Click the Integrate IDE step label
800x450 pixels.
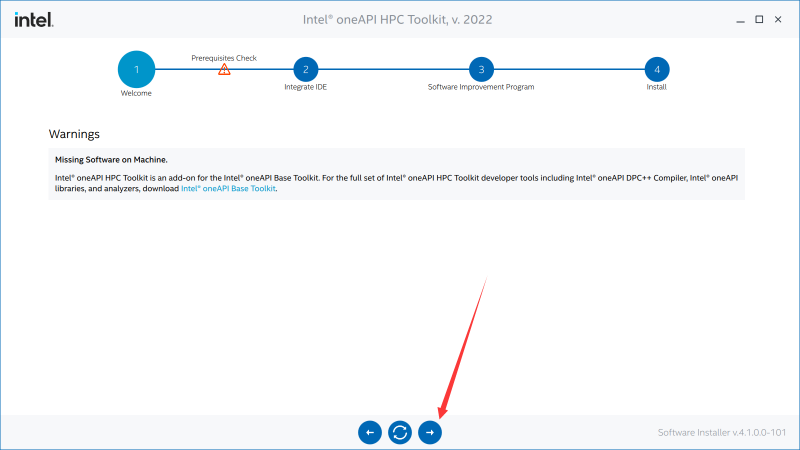[305, 87]
